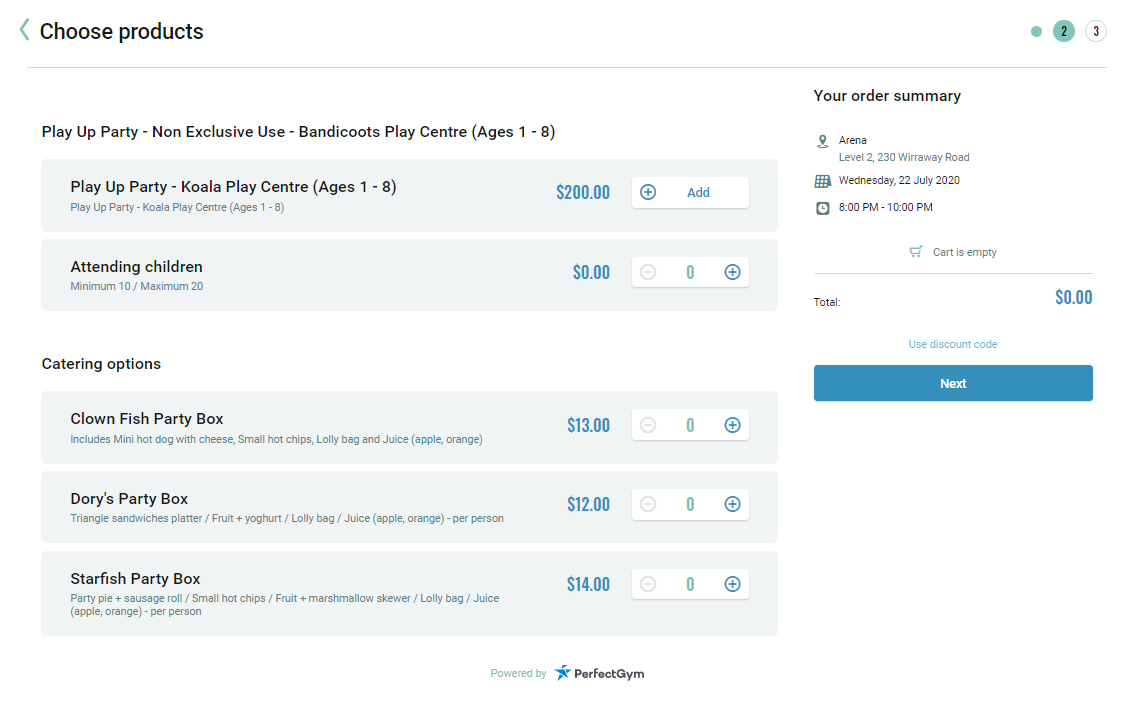Add the Koala Play Centre party package
This screenshot has height=702, width=1122.
tap(690, 193)
